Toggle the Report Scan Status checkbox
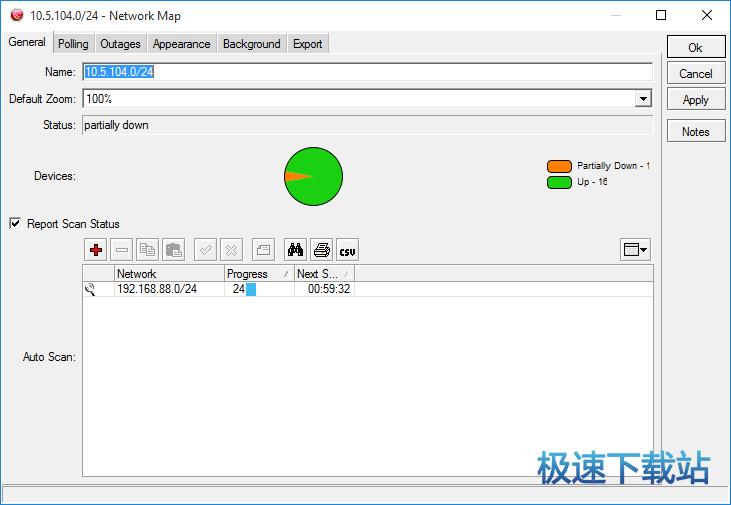731x505 pixels. [16, 224]
